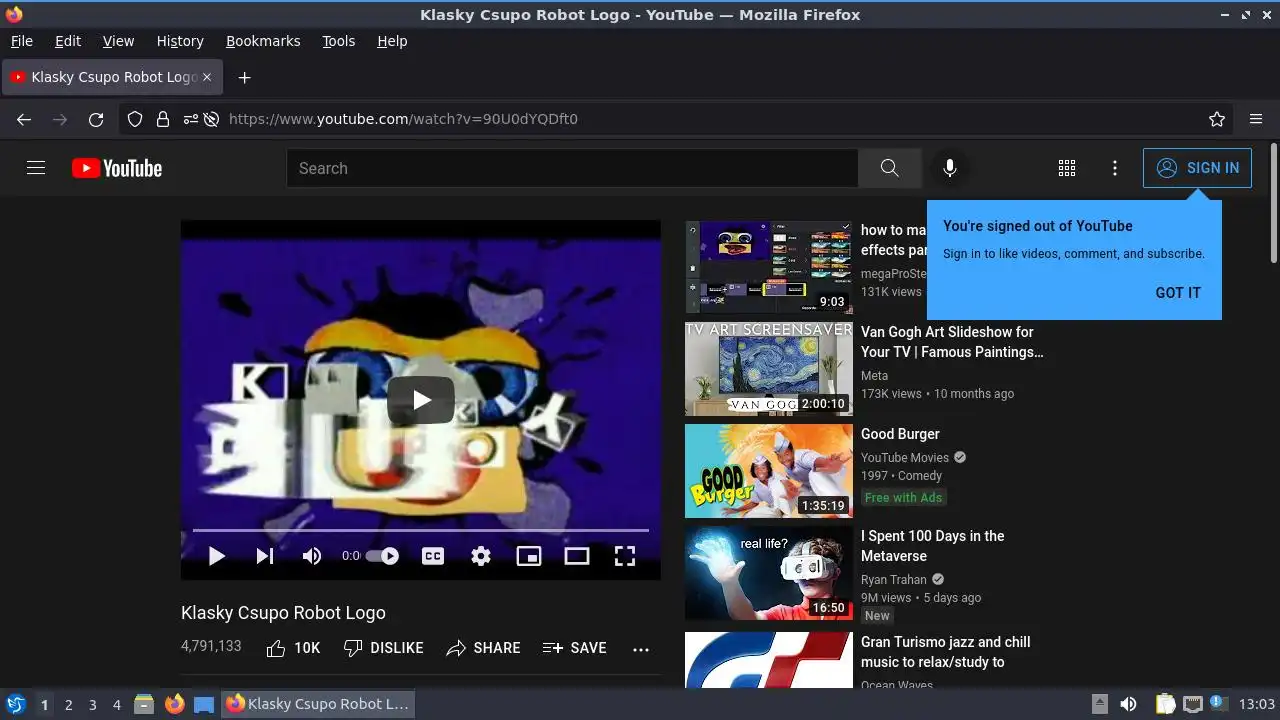Viewport: 1280px width, 720px height.
Task: Open the Help menu
Action: pos(392,41)
